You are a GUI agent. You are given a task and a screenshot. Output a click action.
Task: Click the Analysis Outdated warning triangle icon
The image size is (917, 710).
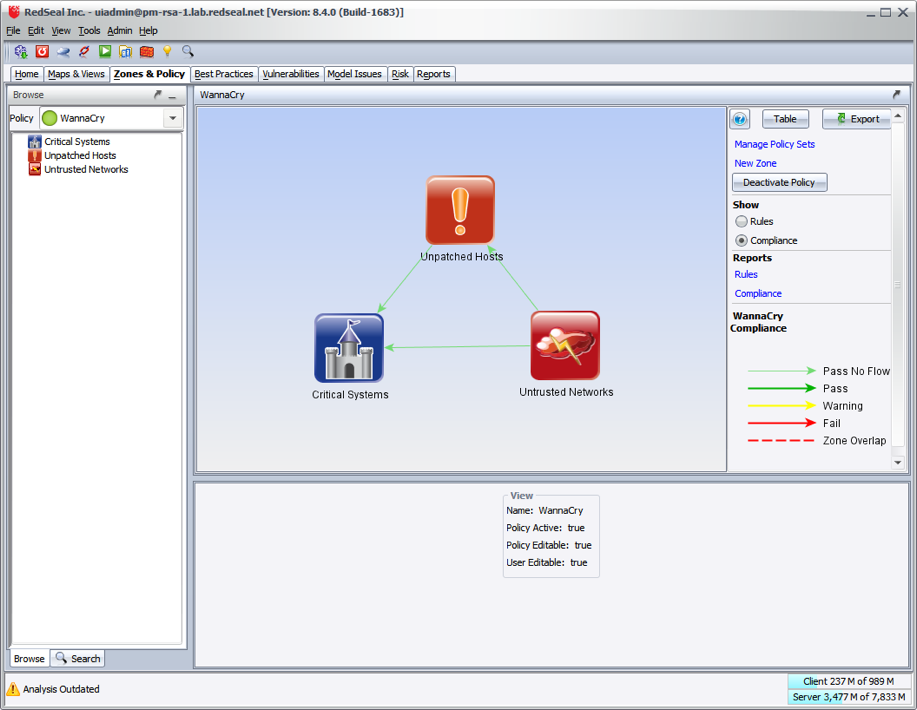click(x=13, y=689)
